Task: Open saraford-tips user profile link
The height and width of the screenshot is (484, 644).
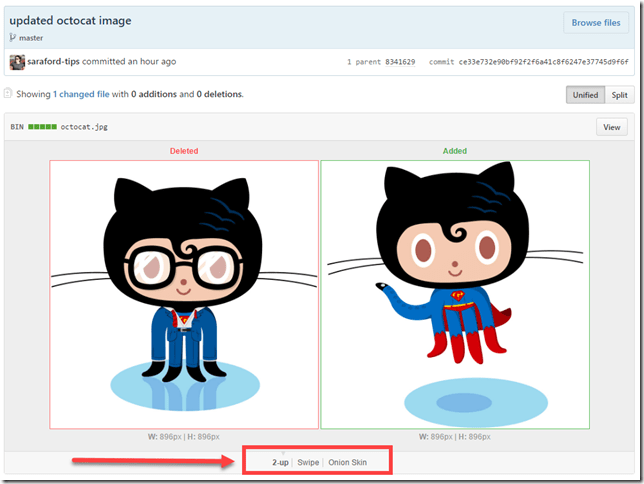Action: tap(53, 62)
